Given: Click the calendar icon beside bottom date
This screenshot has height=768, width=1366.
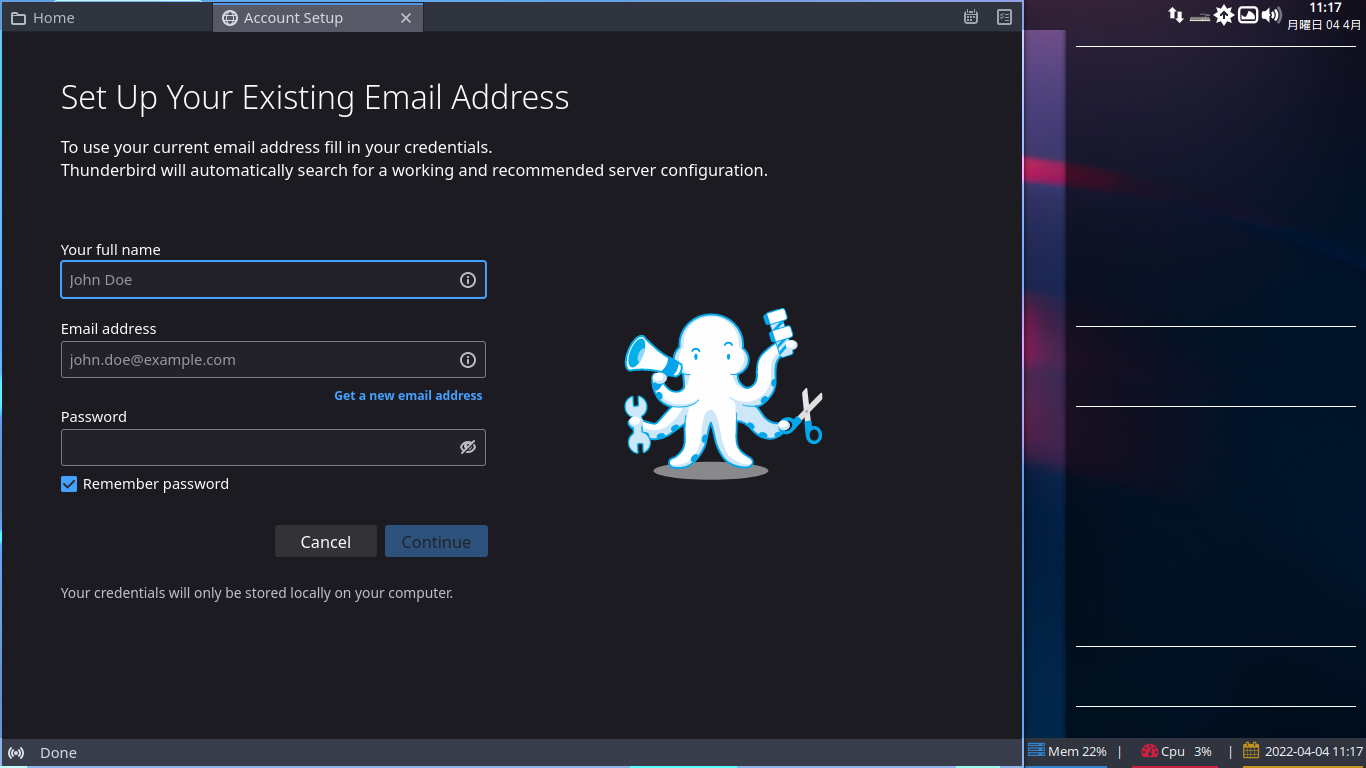Looking at the screenshot, I should point(1251,750).
